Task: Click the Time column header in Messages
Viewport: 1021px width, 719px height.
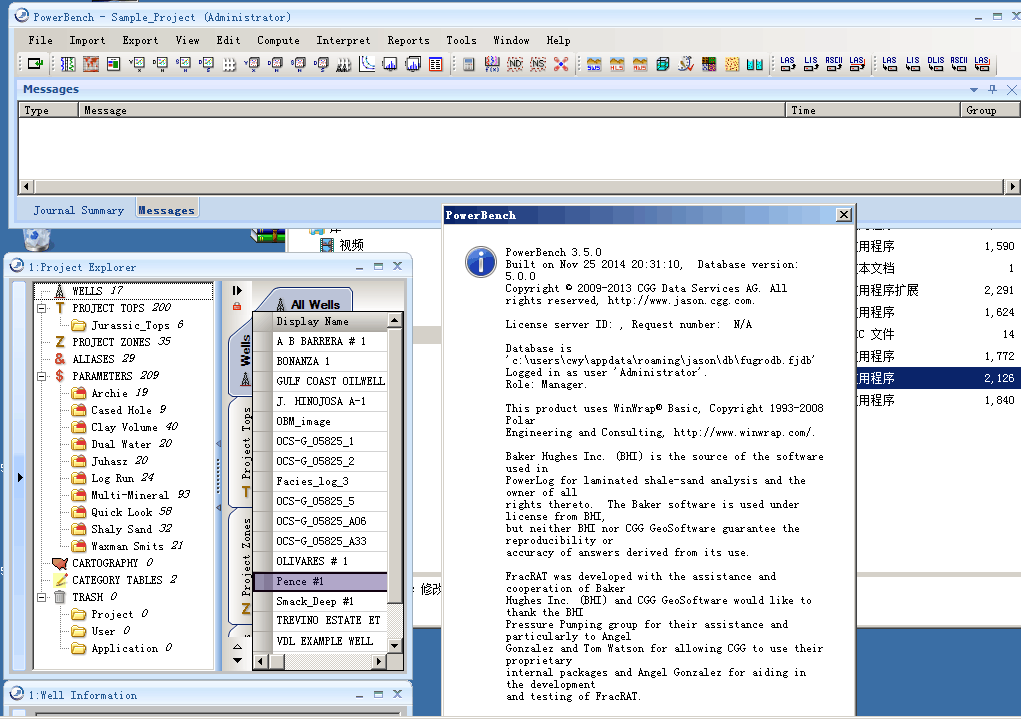Action: click(x=873, y=110)
